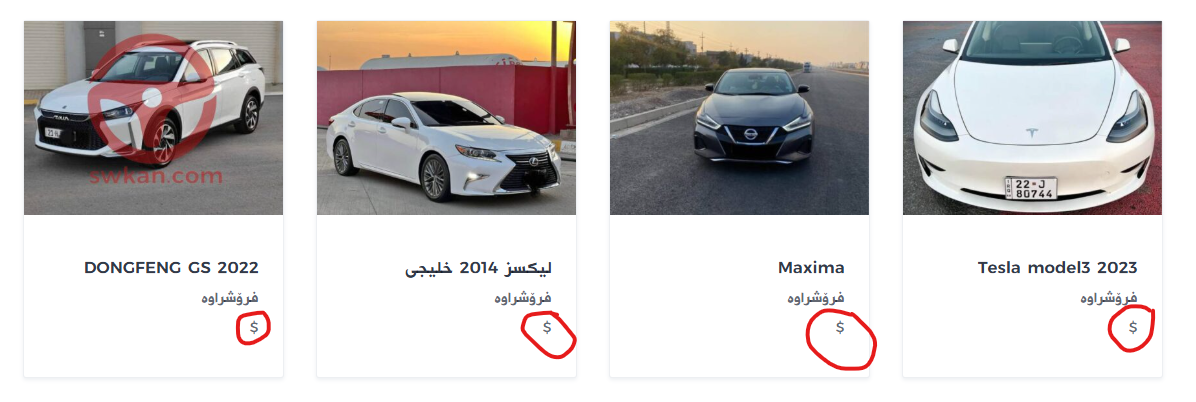This screenshot has height=402, width=1196.
Task: Click فرۆشراوە sold label under DONGFENG GS
Action: point(230,298)
